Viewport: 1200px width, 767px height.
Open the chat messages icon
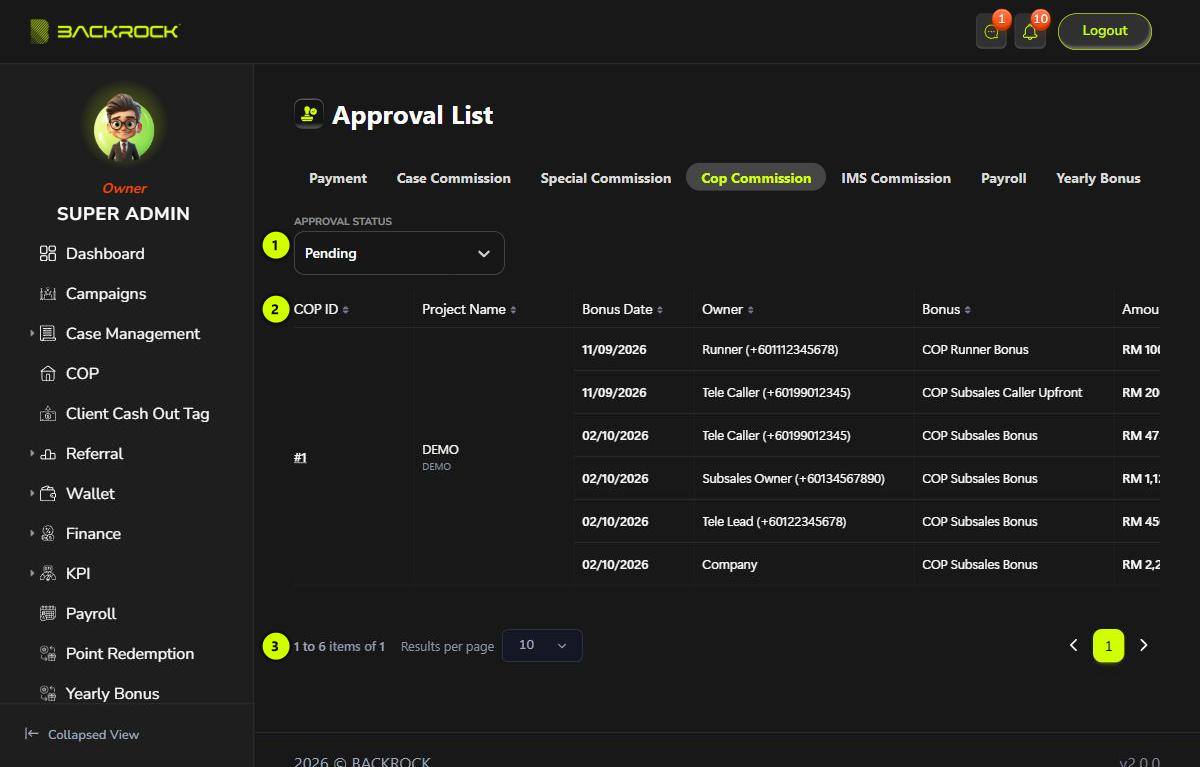tap(991, 32)
